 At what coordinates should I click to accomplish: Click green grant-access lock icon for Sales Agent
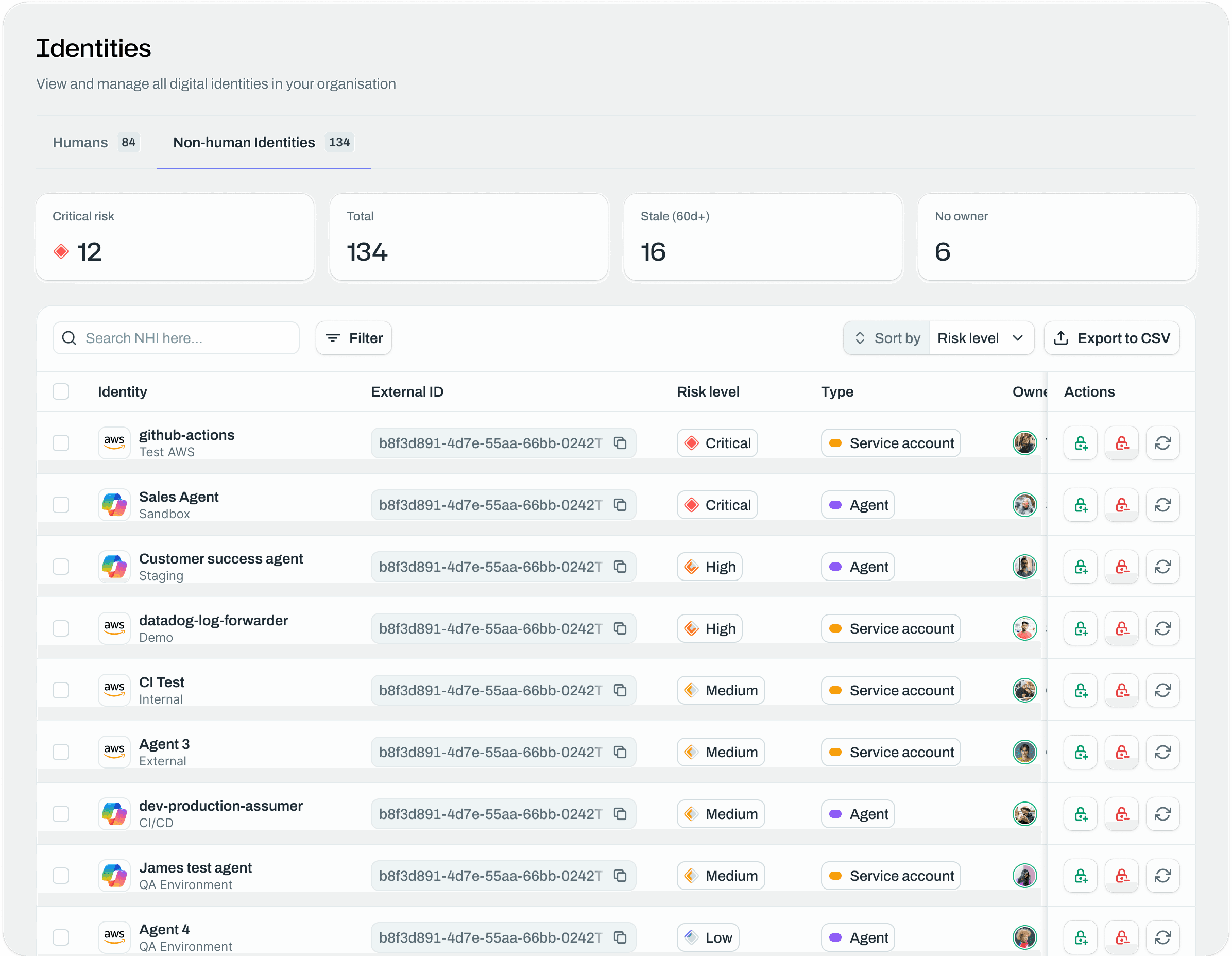tap(1080, 505)
